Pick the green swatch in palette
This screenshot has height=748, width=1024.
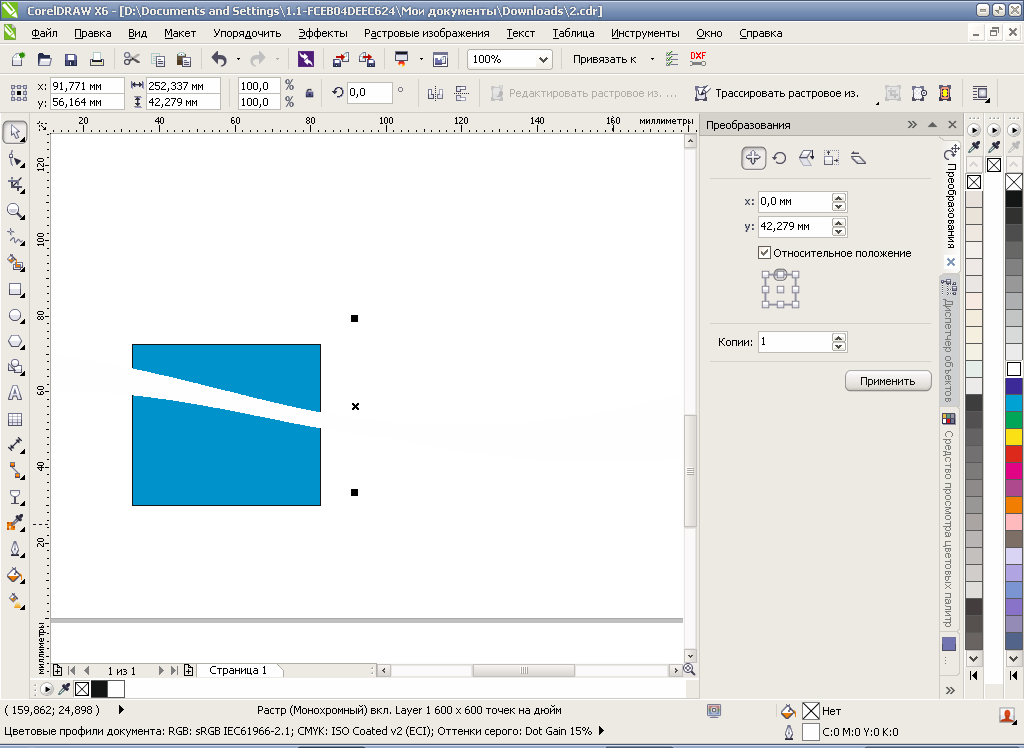tap(1014, 420)
